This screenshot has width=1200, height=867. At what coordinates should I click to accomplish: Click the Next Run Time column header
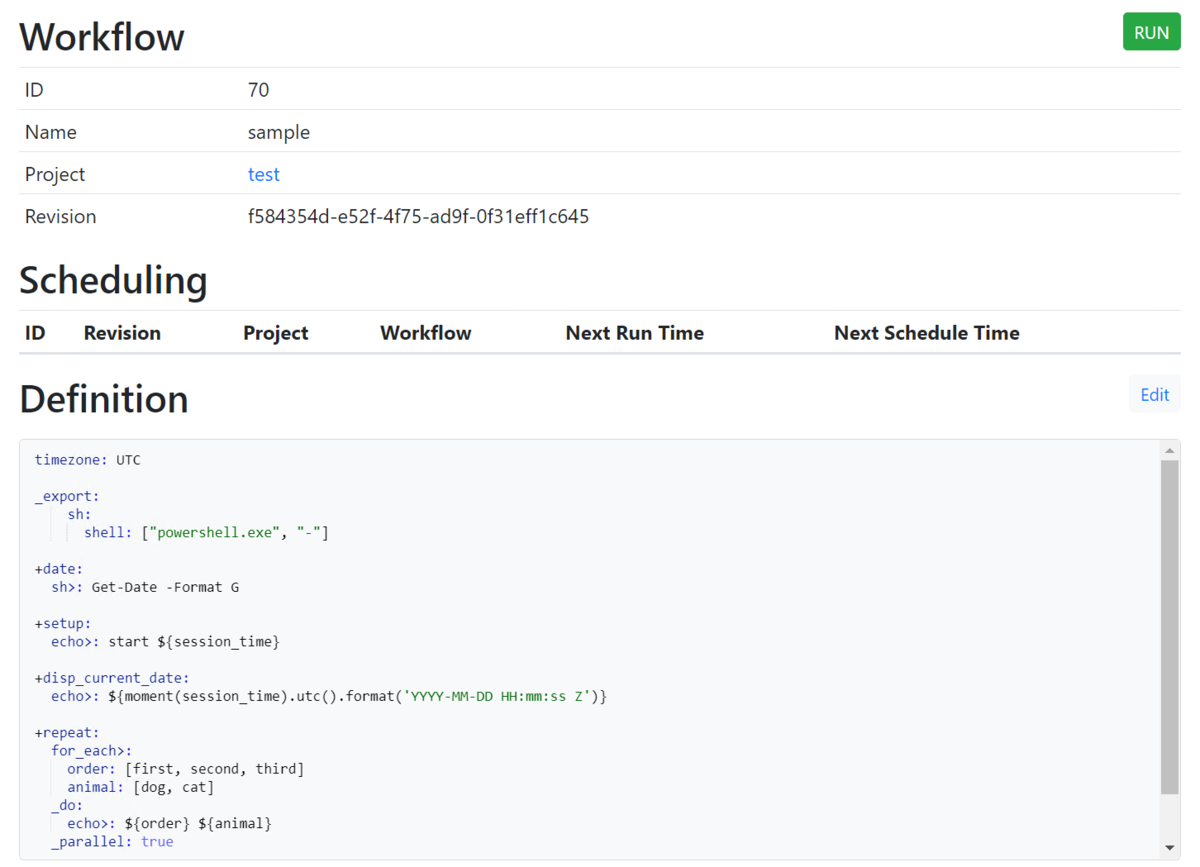pyautogui.click(x=635, y=333)
